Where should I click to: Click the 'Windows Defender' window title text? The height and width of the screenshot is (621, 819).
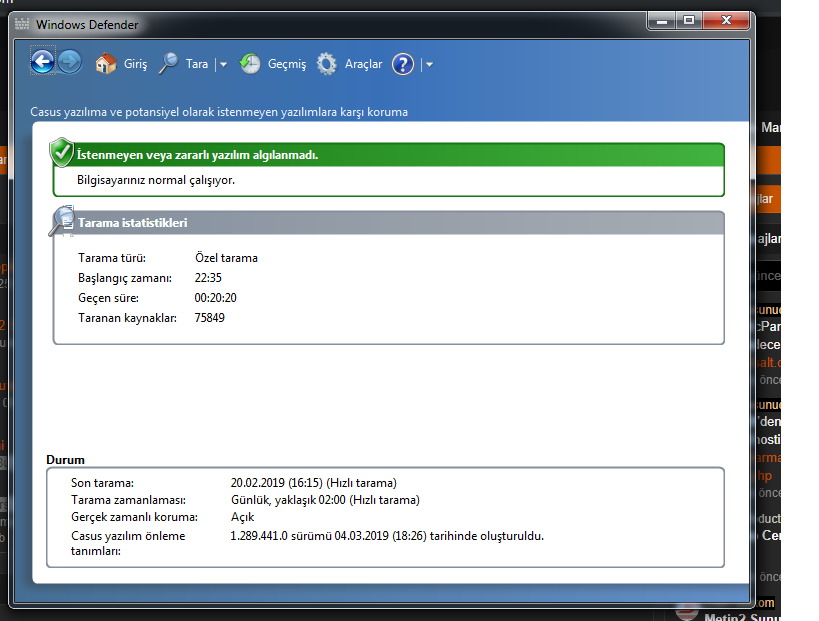(x=87, y=25)
